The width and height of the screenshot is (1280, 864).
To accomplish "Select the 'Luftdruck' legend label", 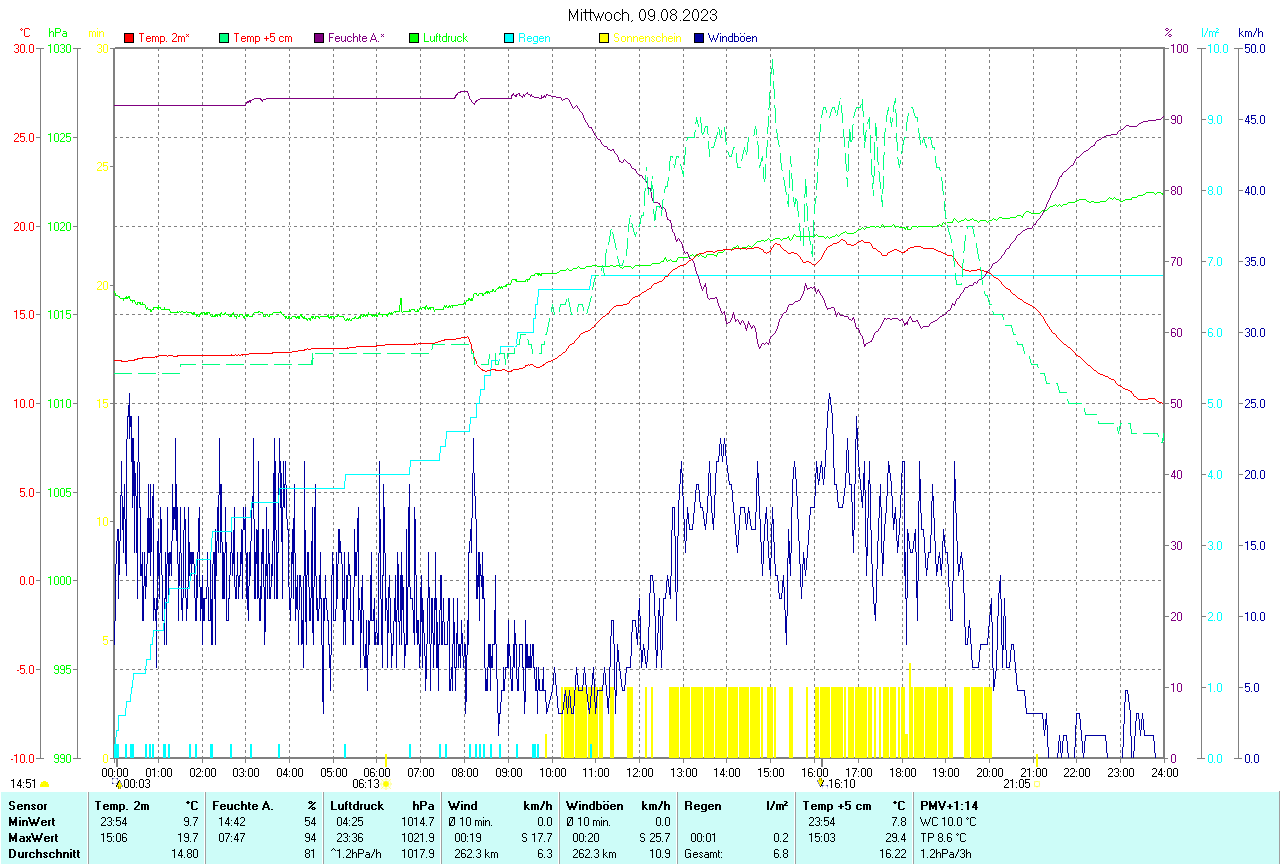I will pyautogui.click(x=446, y=38).
